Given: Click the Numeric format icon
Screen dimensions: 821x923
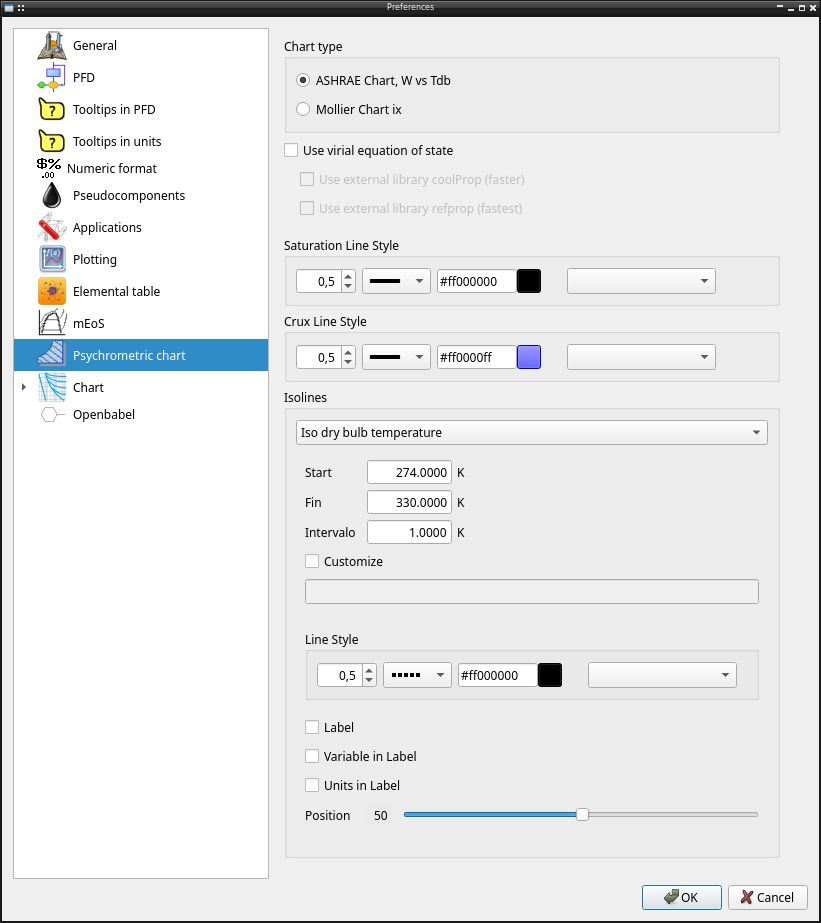Looking at the screenshot, I should click(49, 168).
